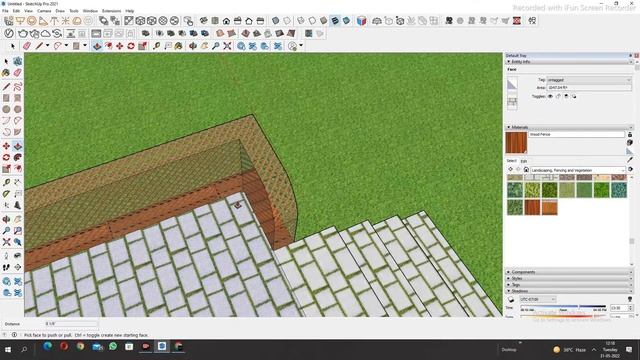Open the Edit menu

pyautogui.click(x=16, y=11)
